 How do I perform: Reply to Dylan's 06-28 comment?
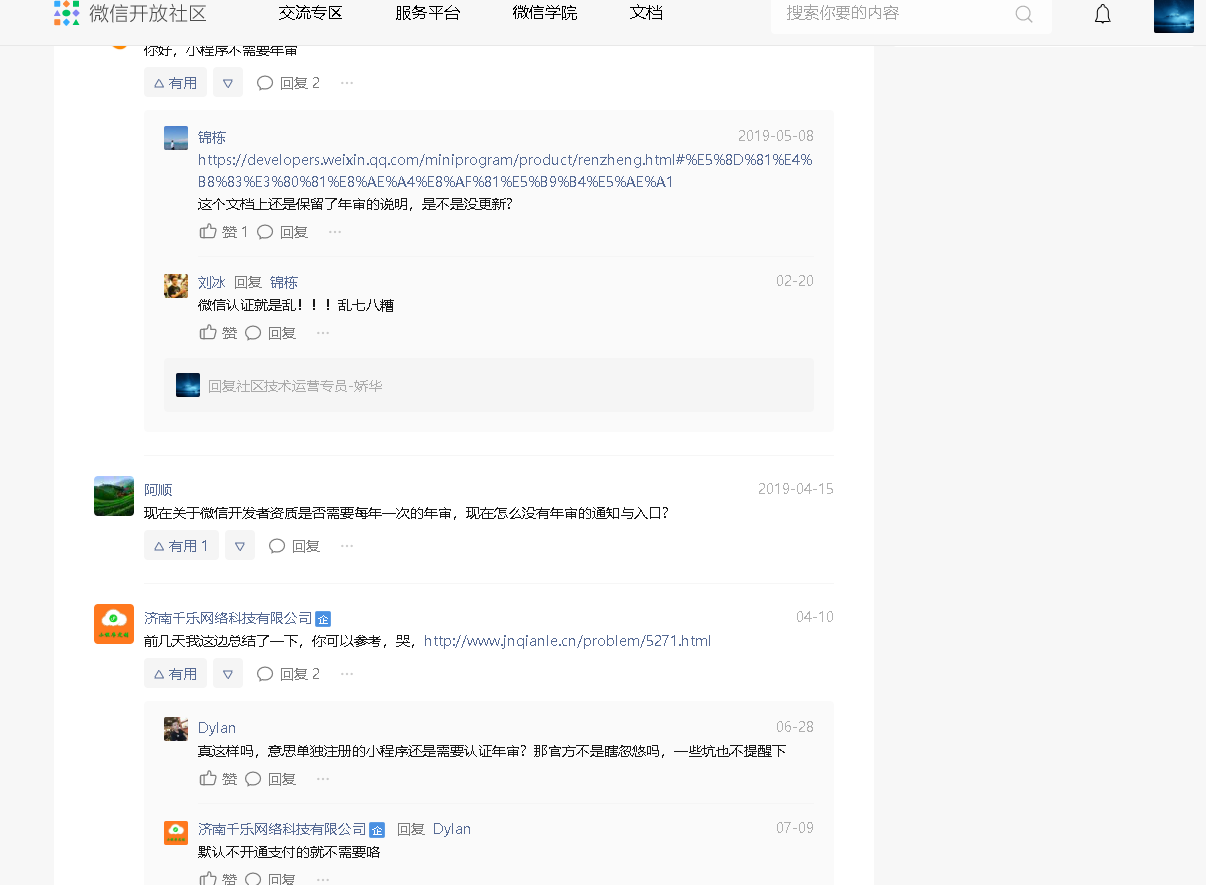click(271, 779)
